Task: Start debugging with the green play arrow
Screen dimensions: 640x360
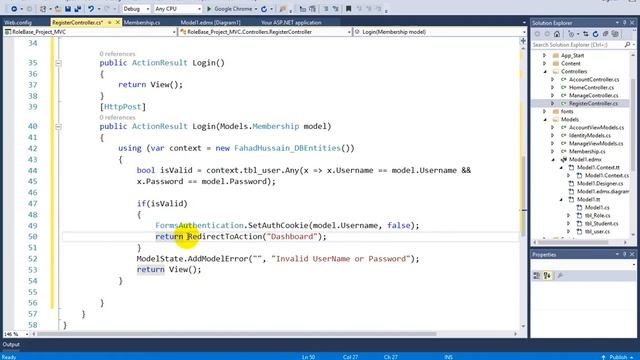Action: [x=209, y=9]
